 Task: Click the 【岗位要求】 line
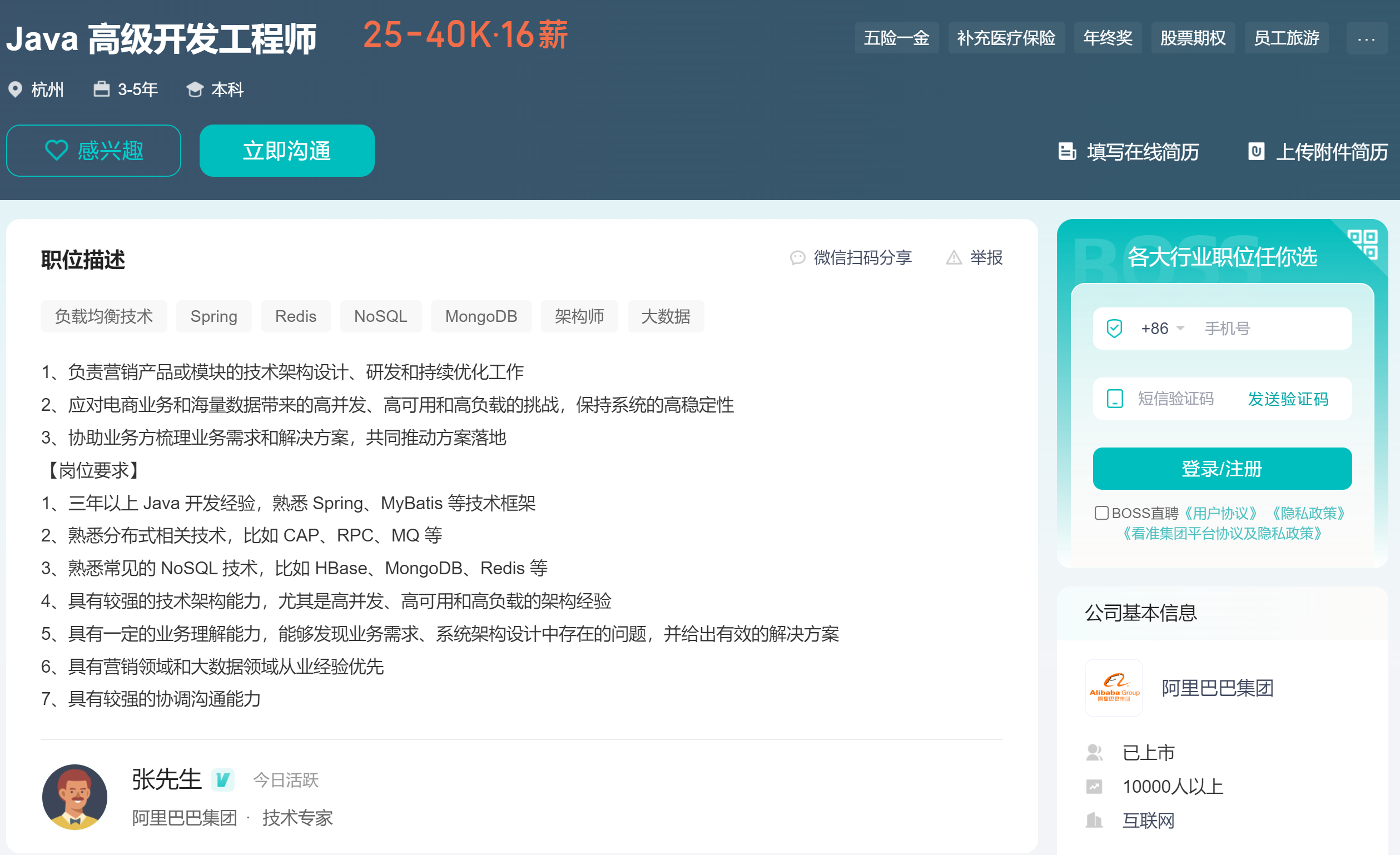pos(93,470)
